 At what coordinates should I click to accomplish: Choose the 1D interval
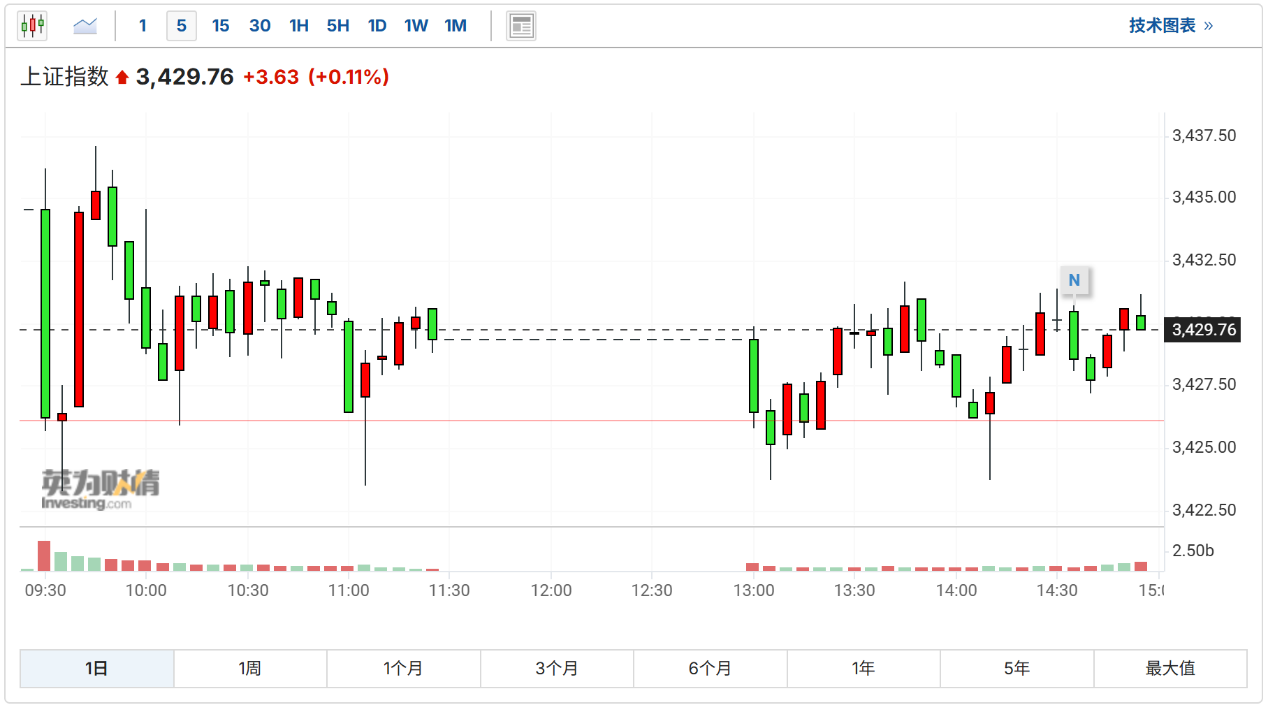pyautogui.click(x=377, y=26)
